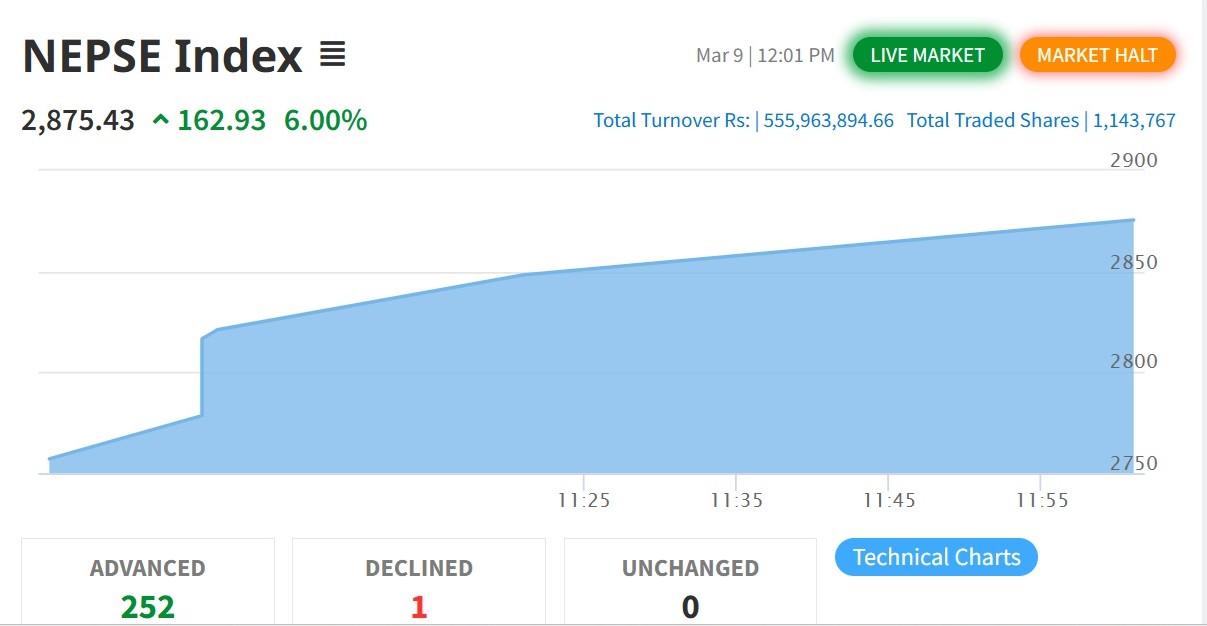Click the NEPSE Index heading

click(163, 56)
